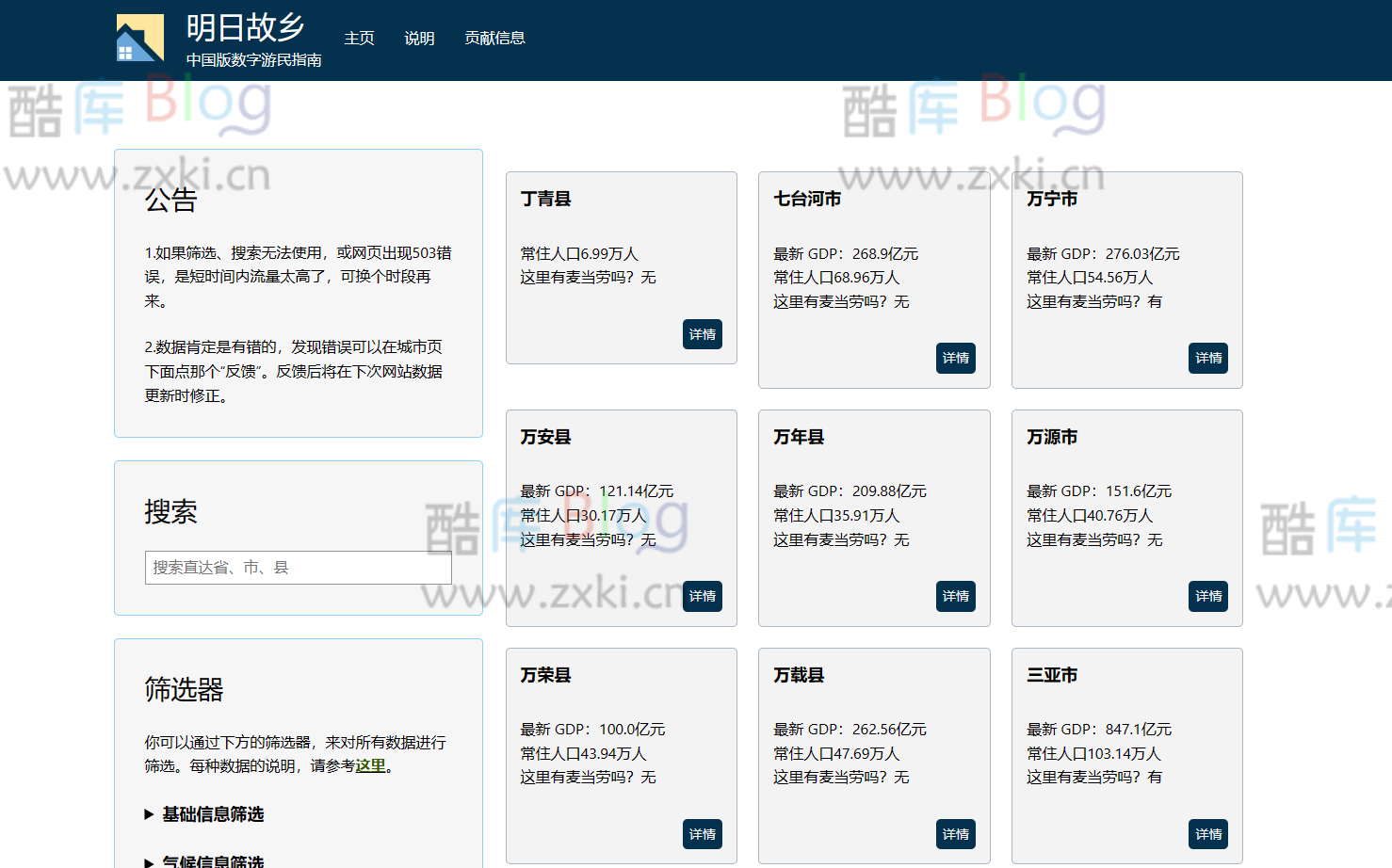Expand the 基础信息筛选 filter section
Image resolution: width=1392 pixels, height=868 pixels.
pyautogui.click(x=212, y=814)
